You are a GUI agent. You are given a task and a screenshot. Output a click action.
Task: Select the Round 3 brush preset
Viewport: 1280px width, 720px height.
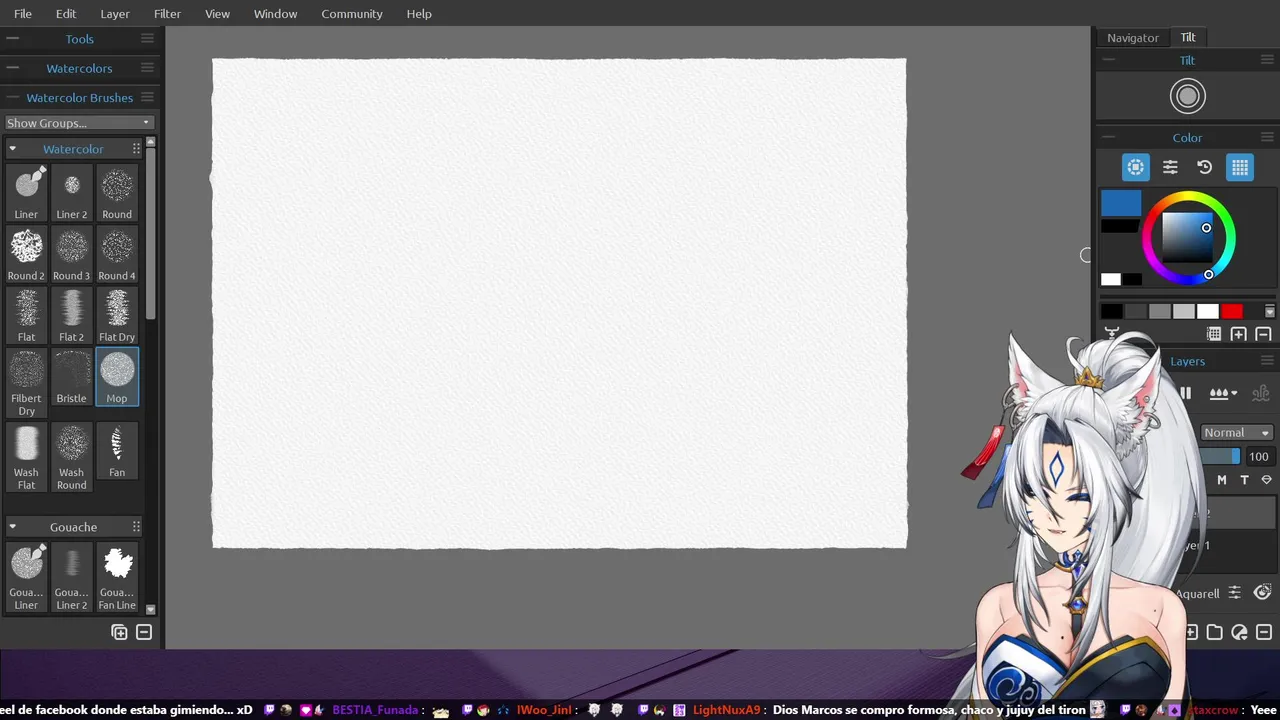[71, 254]
